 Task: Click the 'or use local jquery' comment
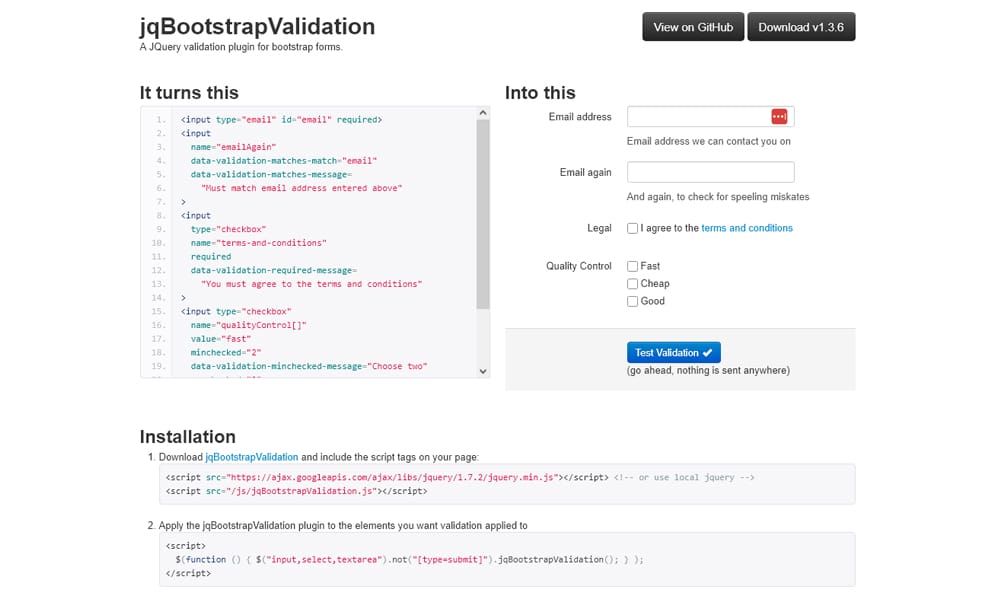(684, 478)
